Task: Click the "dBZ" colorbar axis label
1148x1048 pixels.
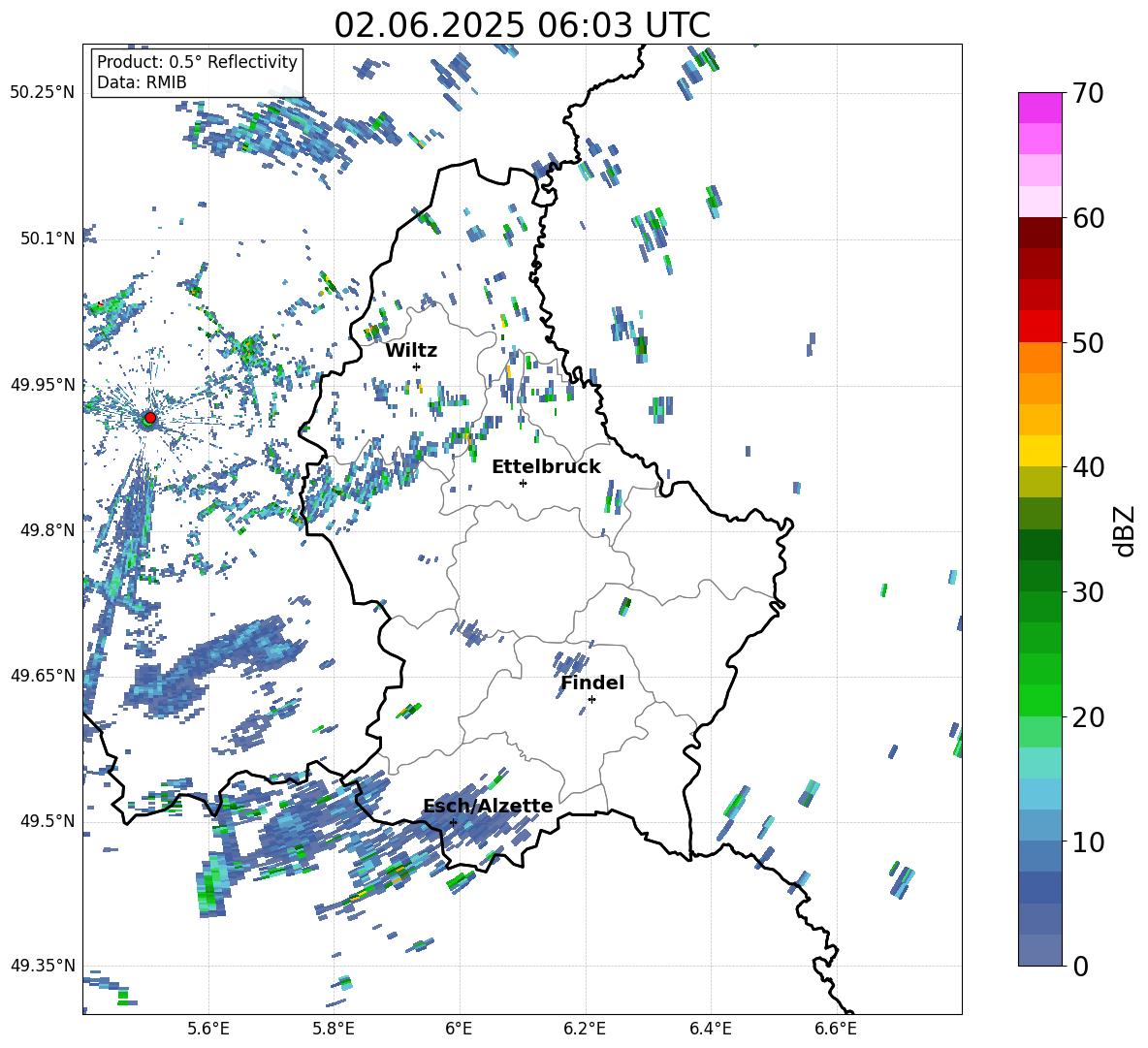Action: point(1126,530)
